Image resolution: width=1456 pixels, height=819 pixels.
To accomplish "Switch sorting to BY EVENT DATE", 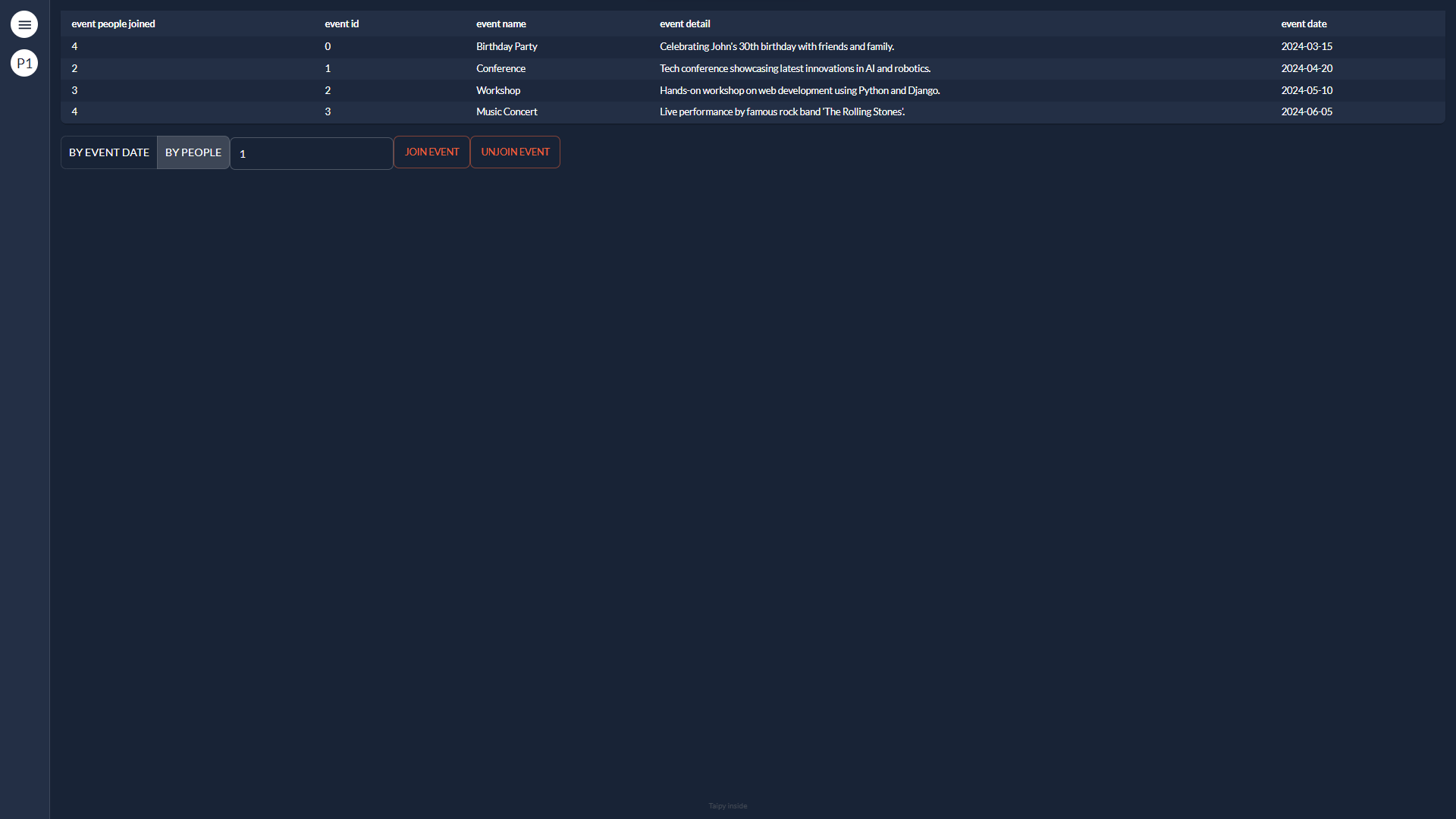I will pyautogui.click(x=108, y=152).
